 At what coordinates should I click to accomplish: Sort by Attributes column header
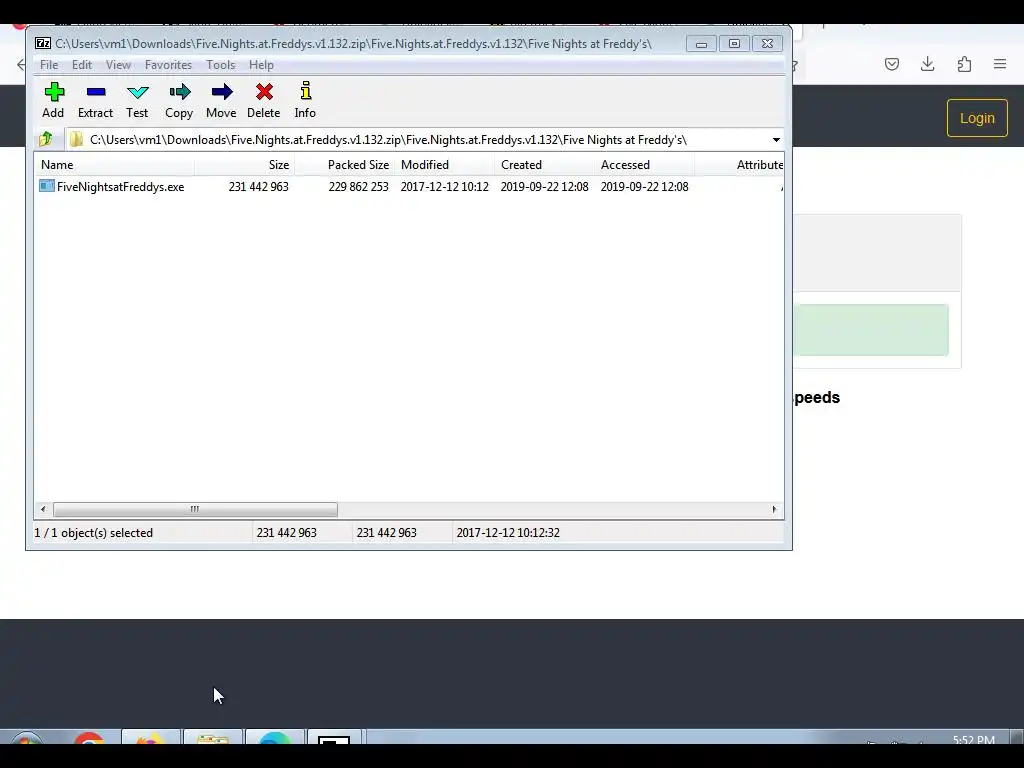740,165
